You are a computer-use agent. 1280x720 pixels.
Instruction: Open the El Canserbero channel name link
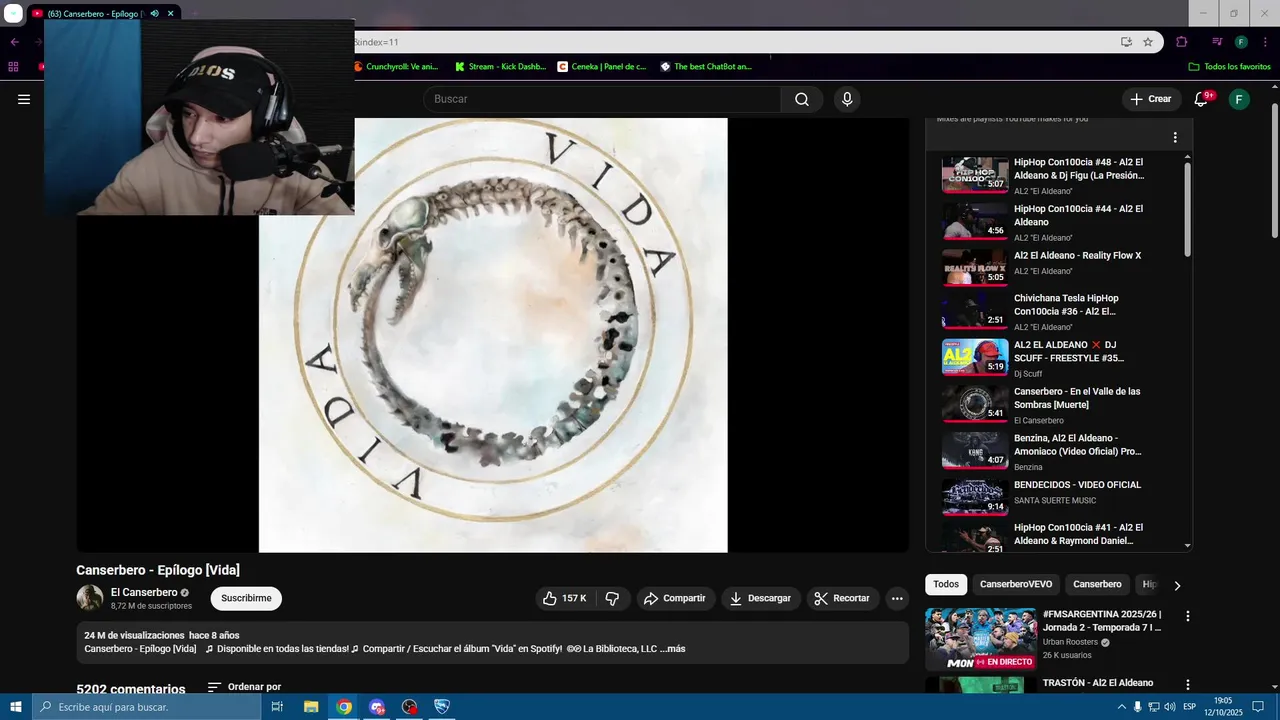click(144, 592)
